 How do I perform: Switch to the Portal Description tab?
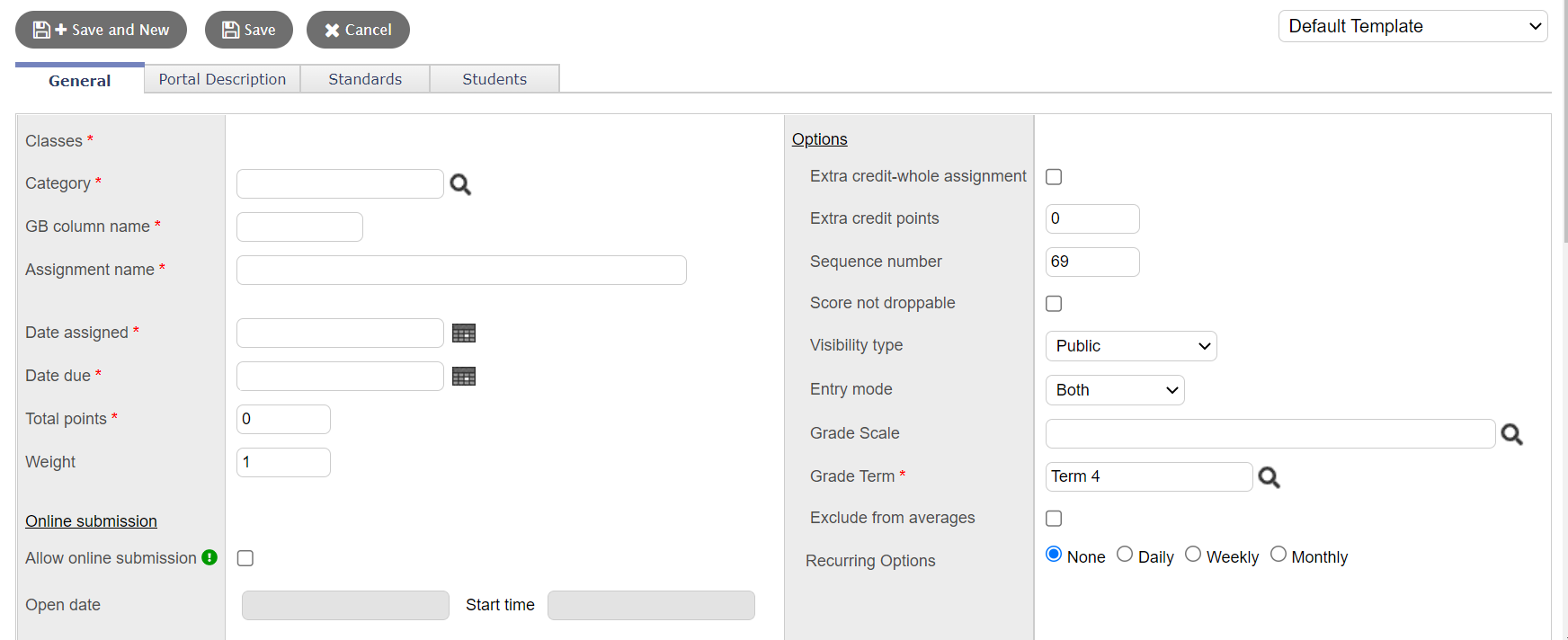[x=222, y=79]
